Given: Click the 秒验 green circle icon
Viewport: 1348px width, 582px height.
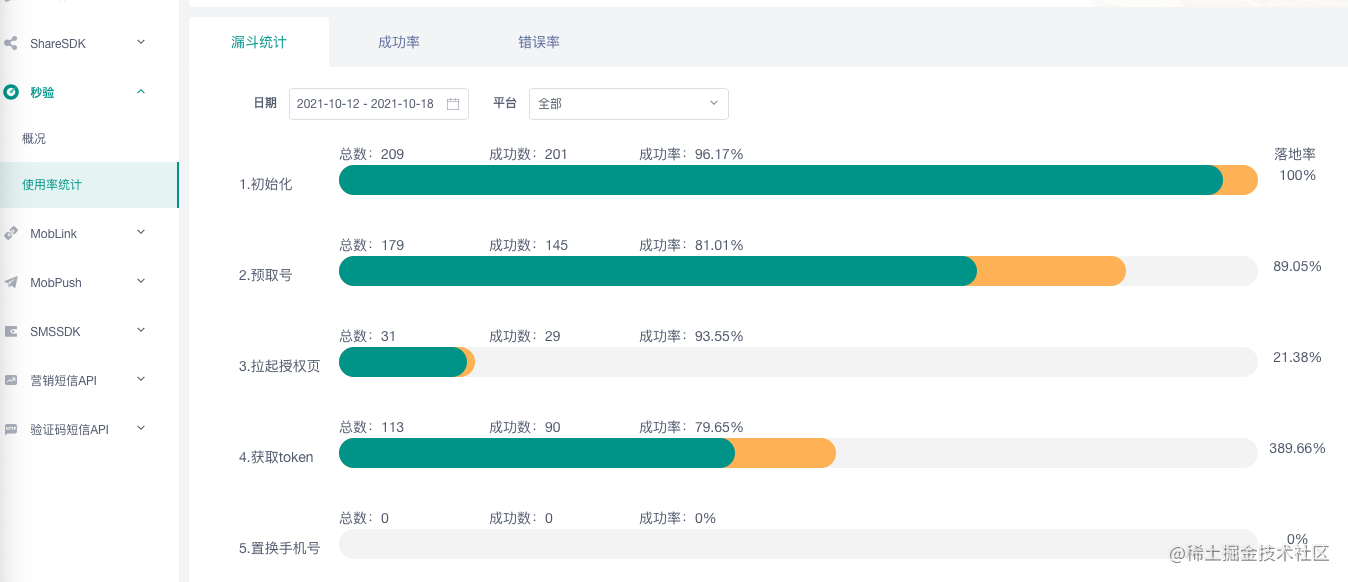Looking at the screenshot, I should click(11, 92).
